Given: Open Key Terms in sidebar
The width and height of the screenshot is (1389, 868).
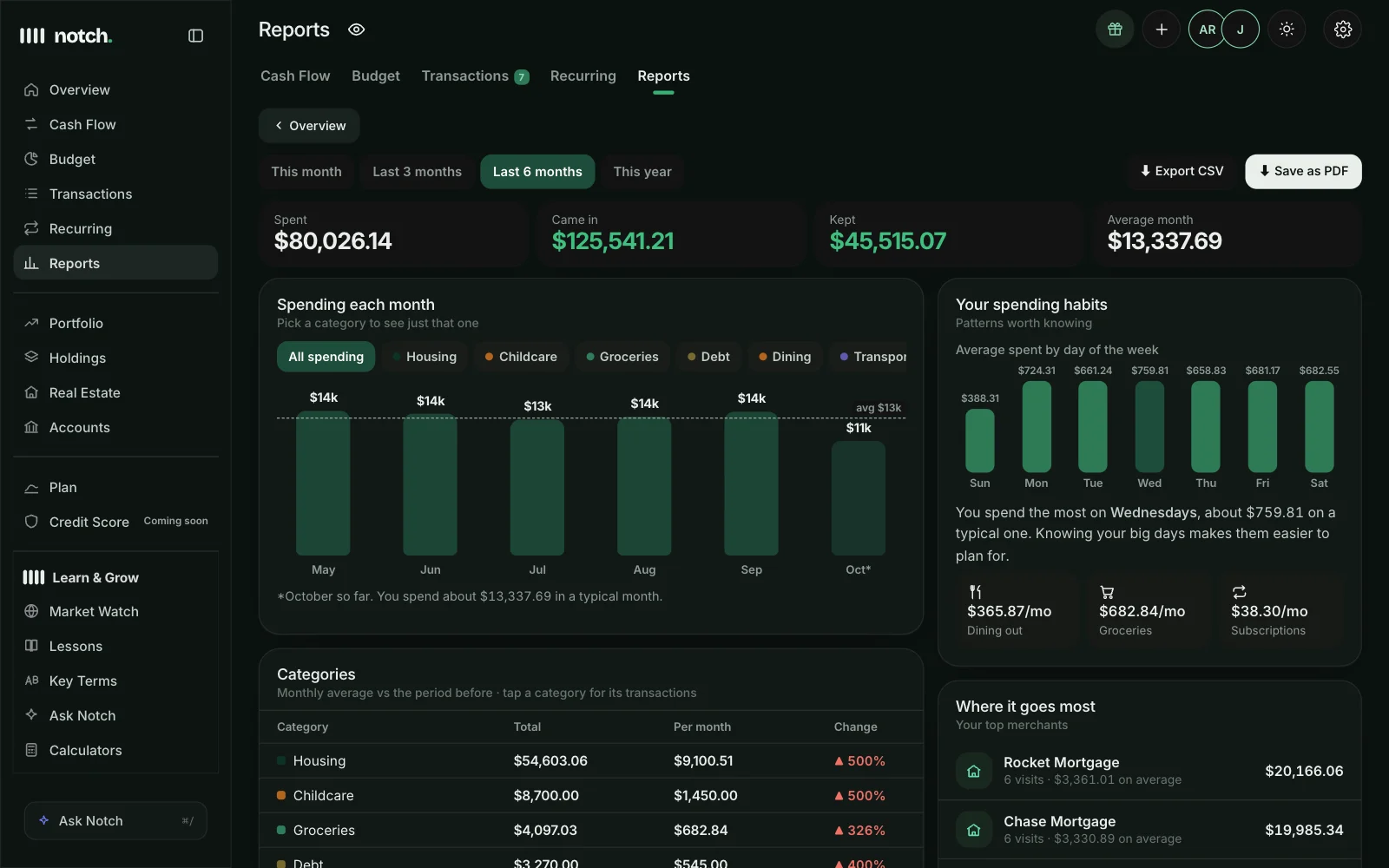Looking at the screenshot, I should [115, 681].
